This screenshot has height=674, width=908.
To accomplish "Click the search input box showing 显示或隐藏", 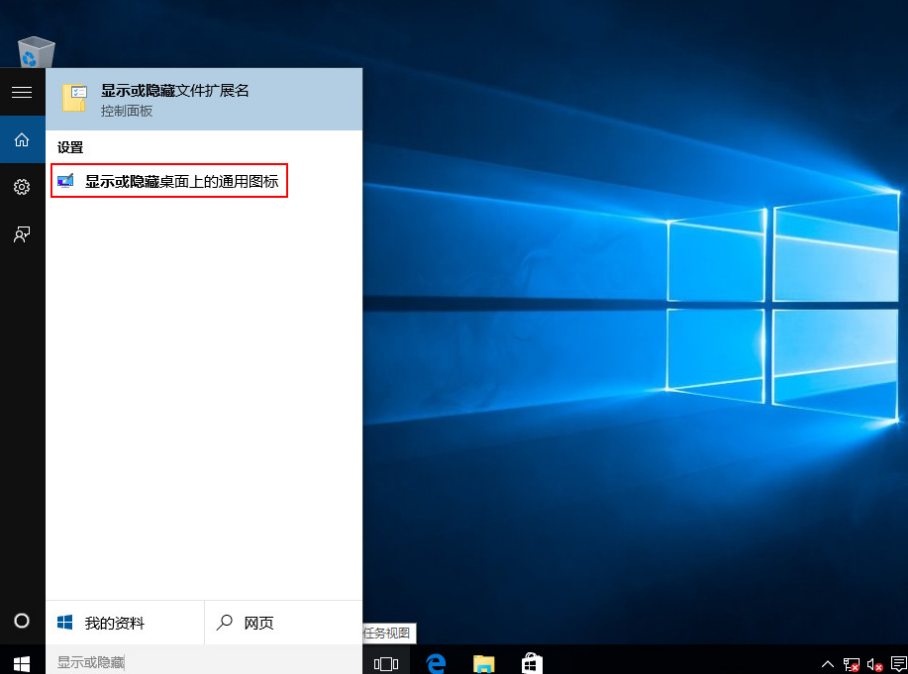I will click(x=150, y=661).
